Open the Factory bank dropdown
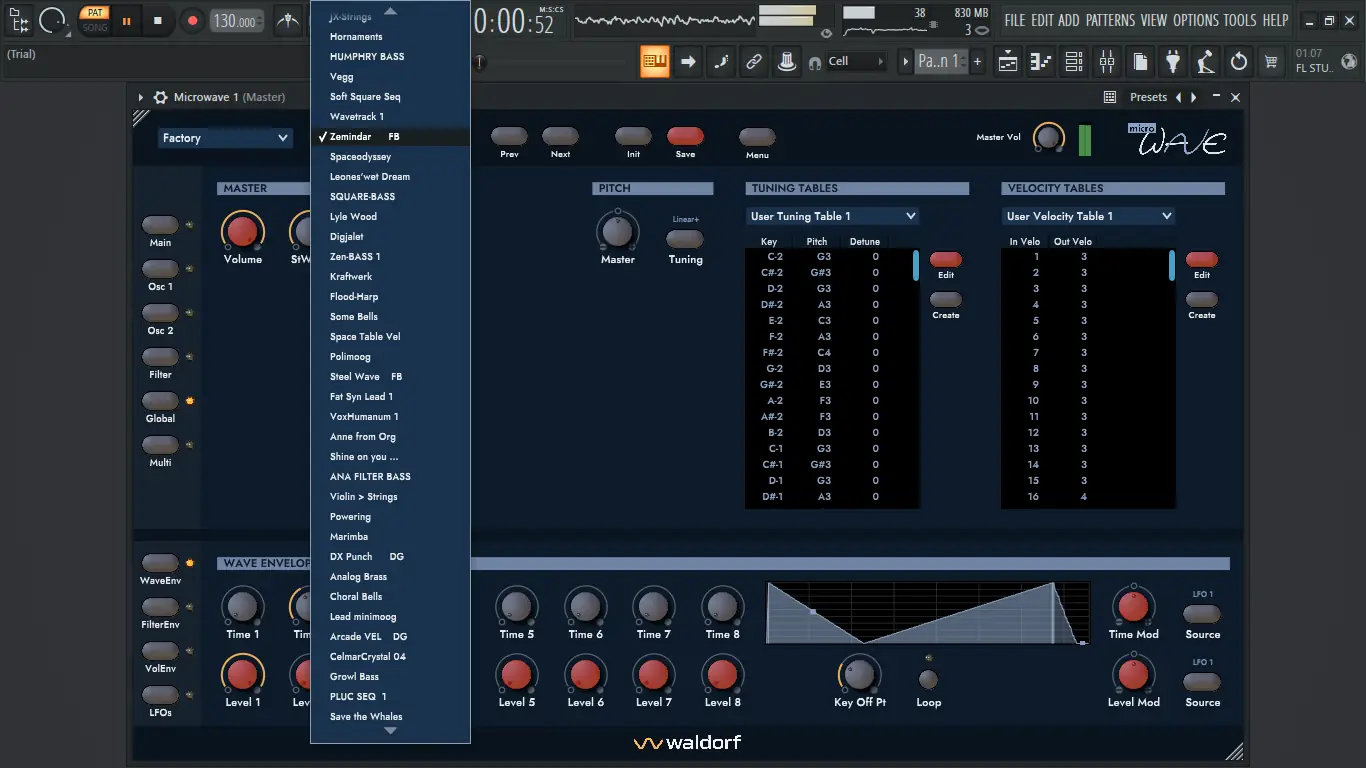Viewport: 1366px width, 768px height. coord(225,138)
